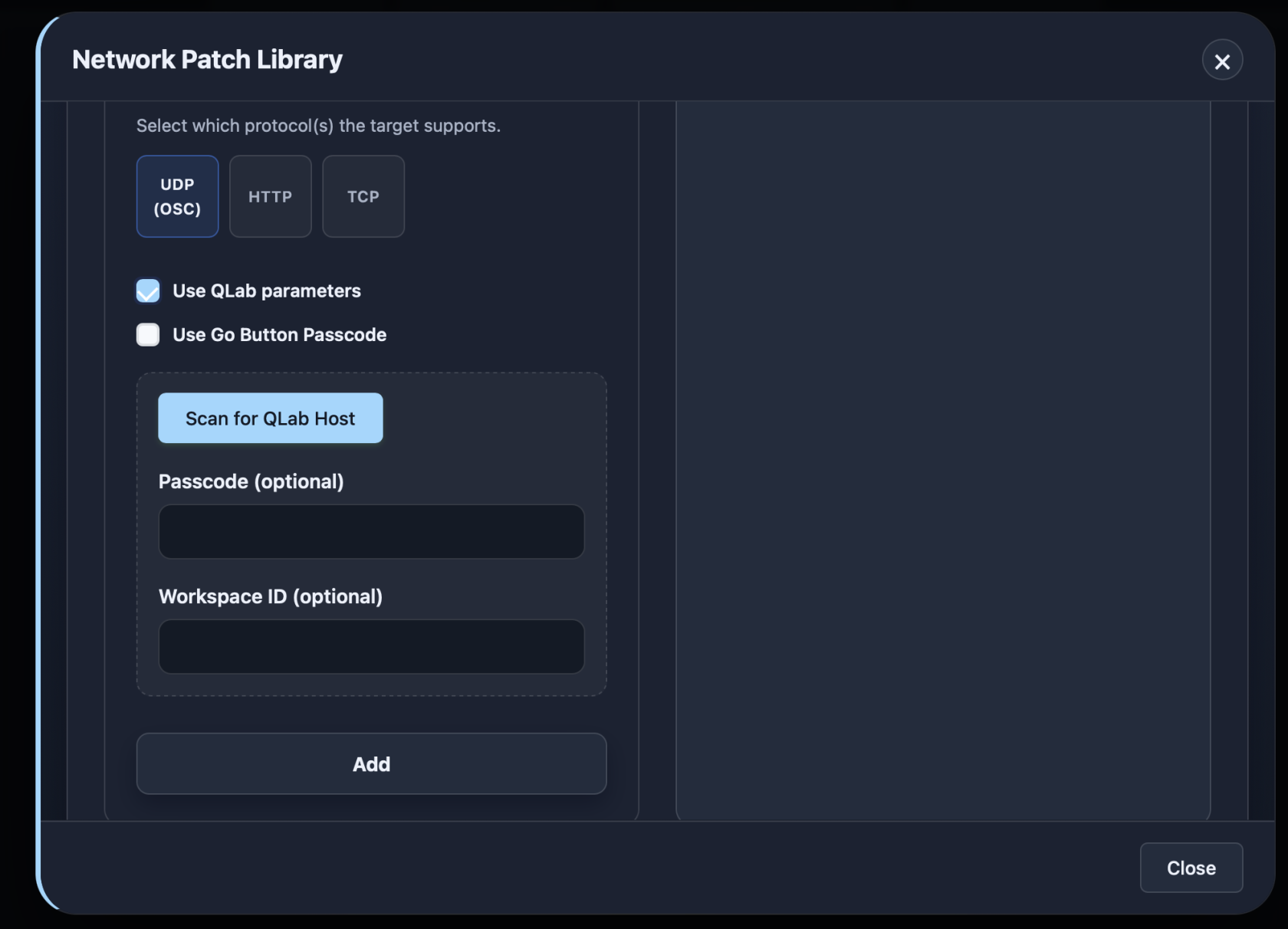1288x929 pixels.
Task: Click the Workspace ID (optional) label
Action: pos(271,596)
